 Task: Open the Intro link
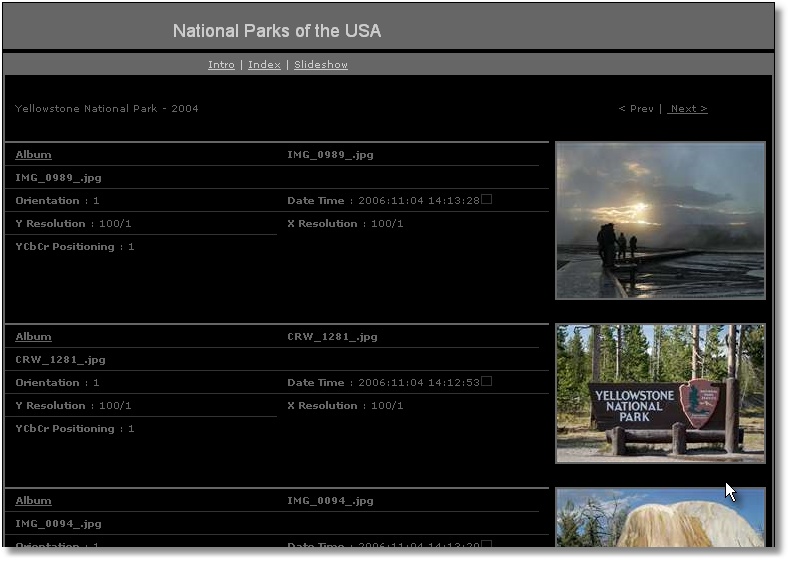tap(221, 65)
